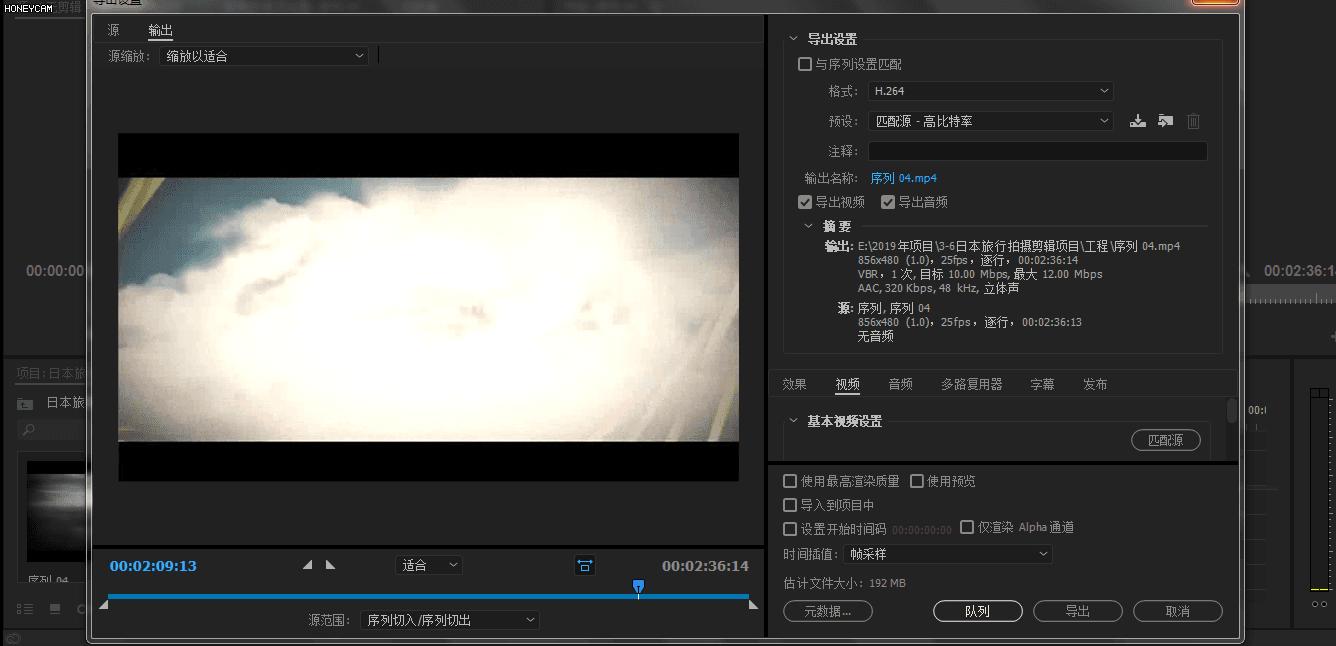This screenshot has width=1336, height=646.
Task: Import an export preset
Action: 1165,120
